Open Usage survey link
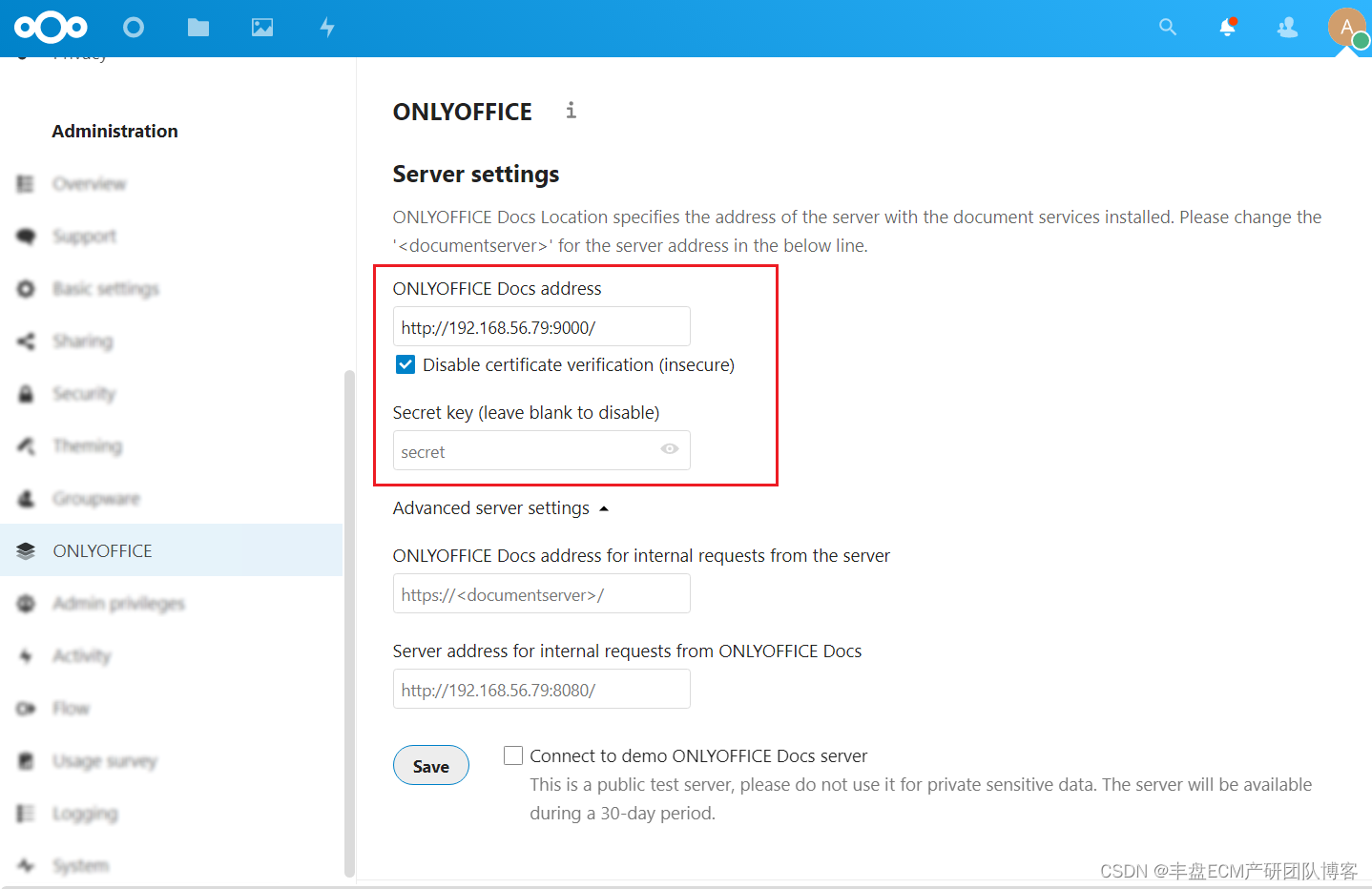 pyautogui.click(x=105, y=760)
